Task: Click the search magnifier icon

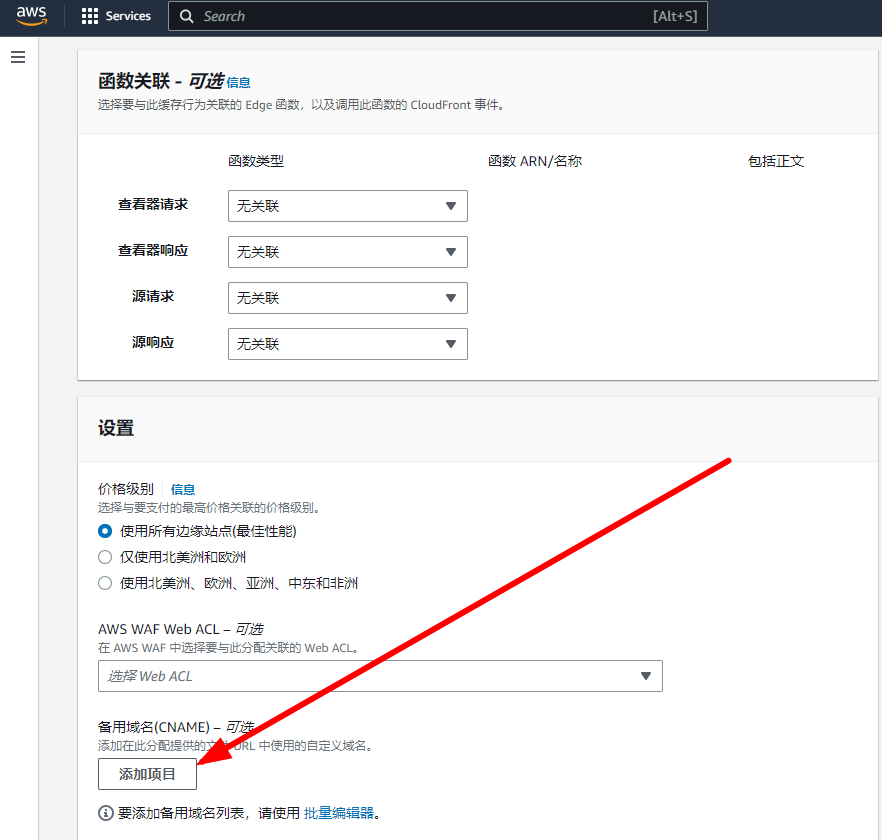Action: point(186,16)
